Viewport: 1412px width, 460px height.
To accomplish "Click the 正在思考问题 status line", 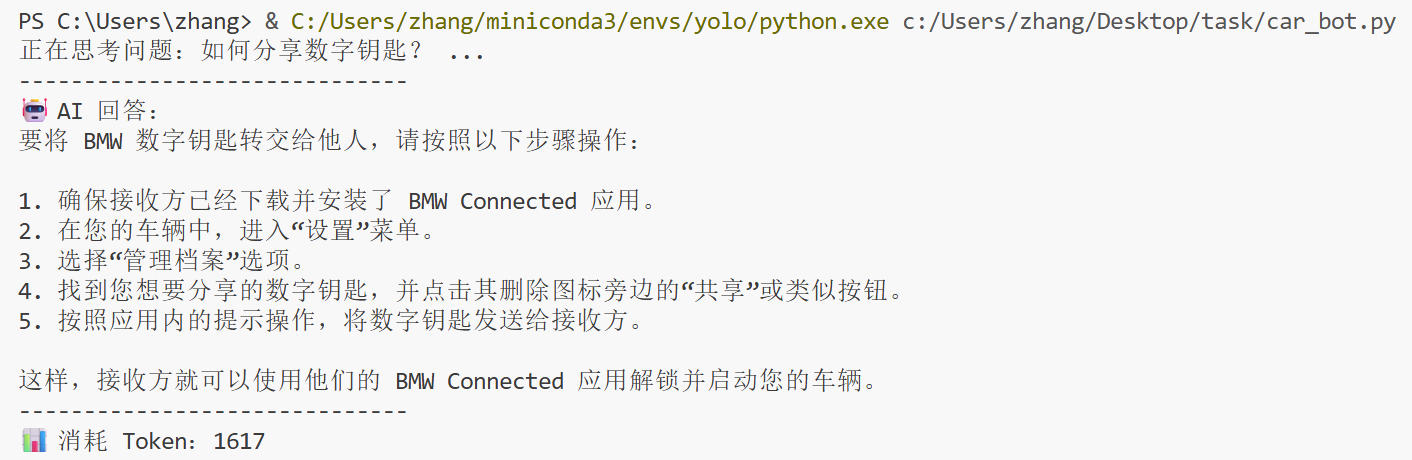I will [x=250, y=52].
